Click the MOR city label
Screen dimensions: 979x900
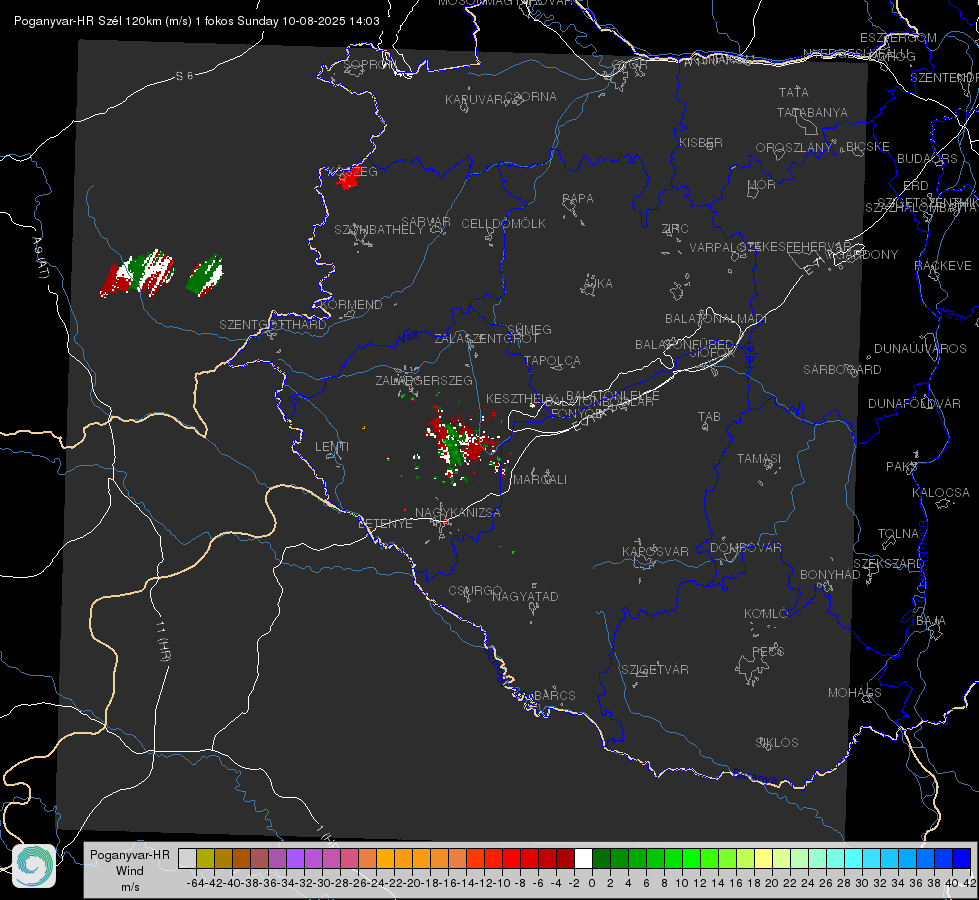(761, 185)
